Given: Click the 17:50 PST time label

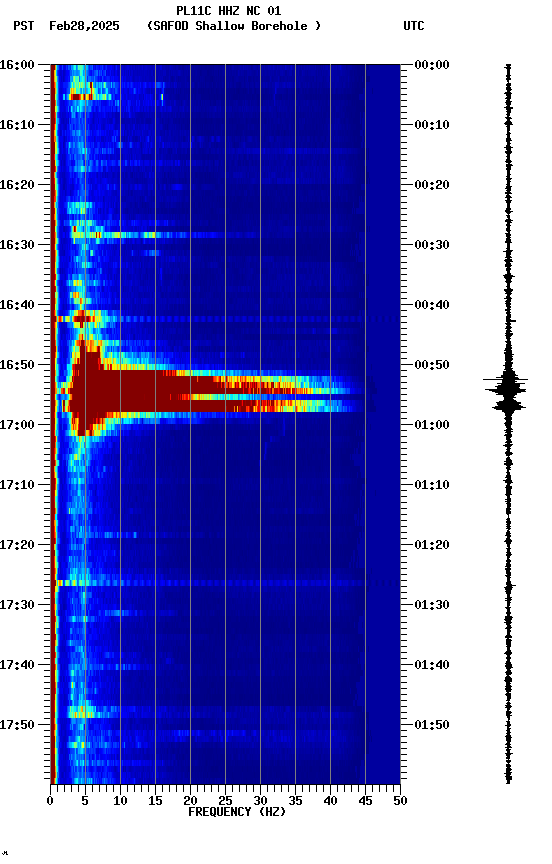Looking at the screenshot, I should (17, 725).
